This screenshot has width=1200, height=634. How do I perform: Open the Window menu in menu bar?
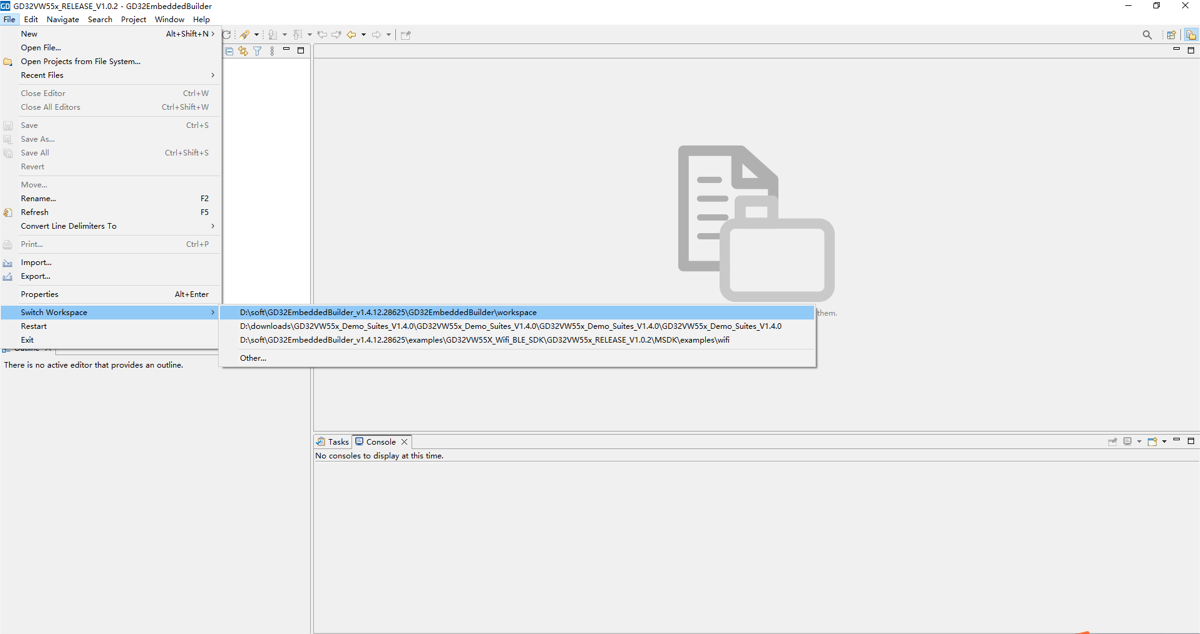(x=169, y=19)
